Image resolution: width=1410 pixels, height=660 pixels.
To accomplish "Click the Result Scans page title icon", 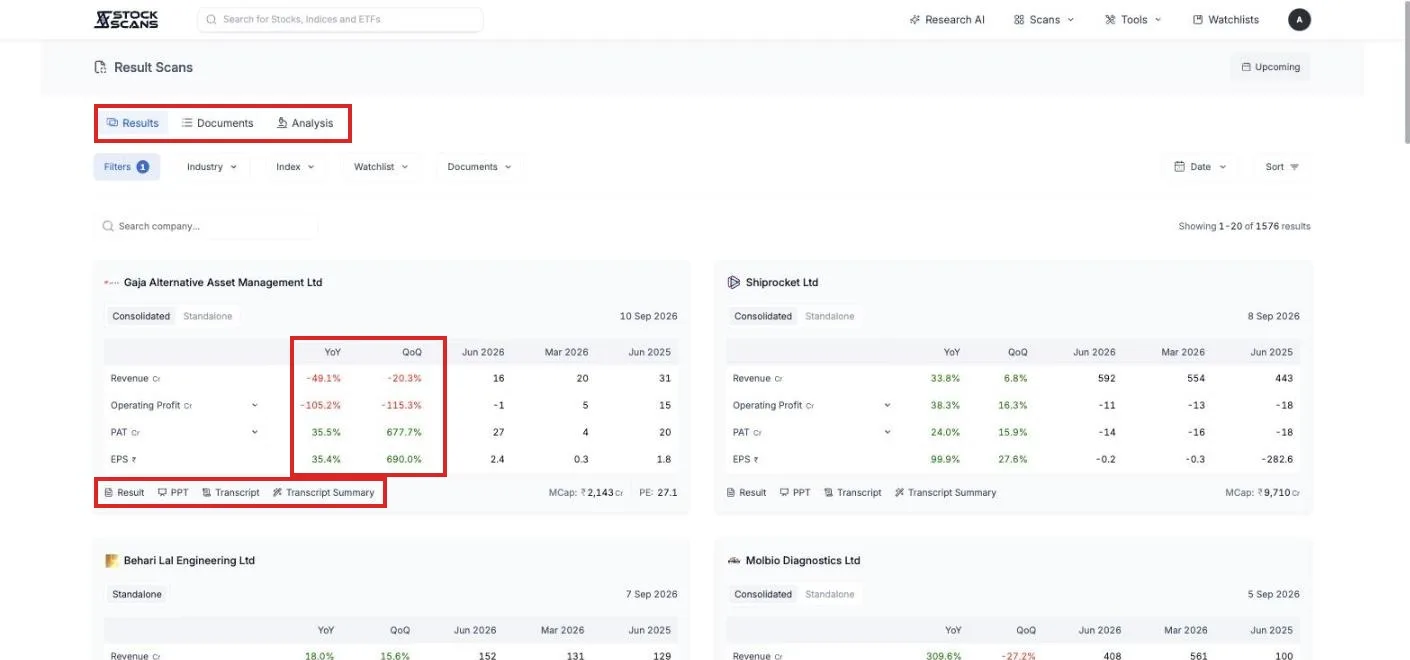I will point(100,67).
